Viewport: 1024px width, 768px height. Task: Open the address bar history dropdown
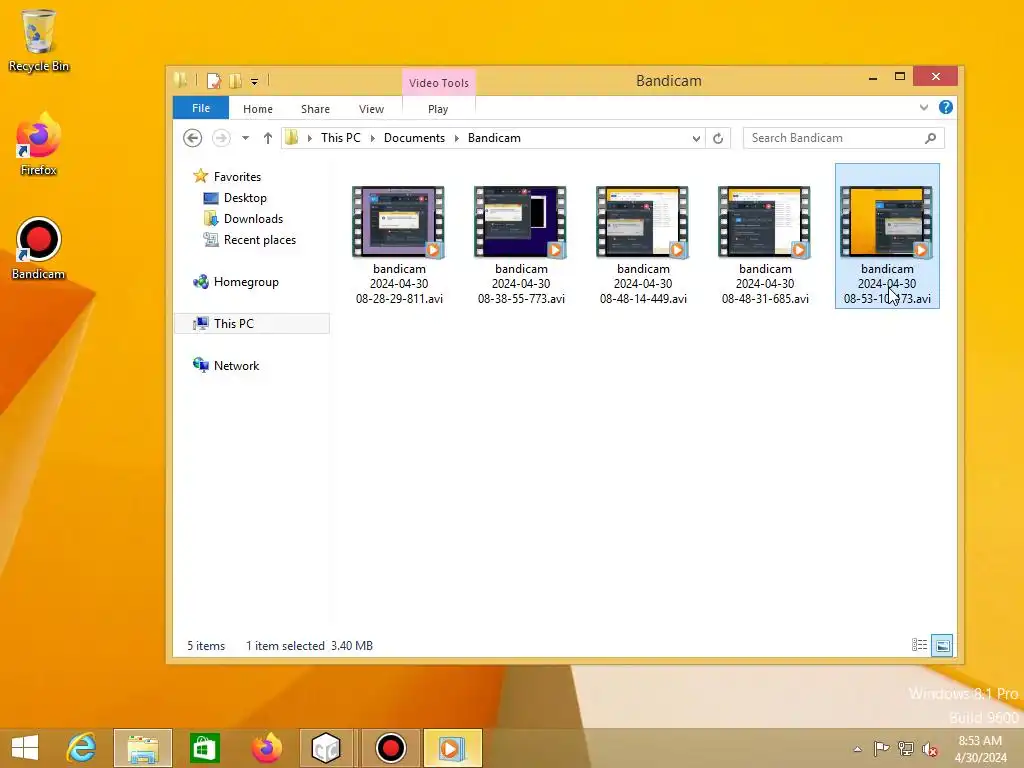696,138
